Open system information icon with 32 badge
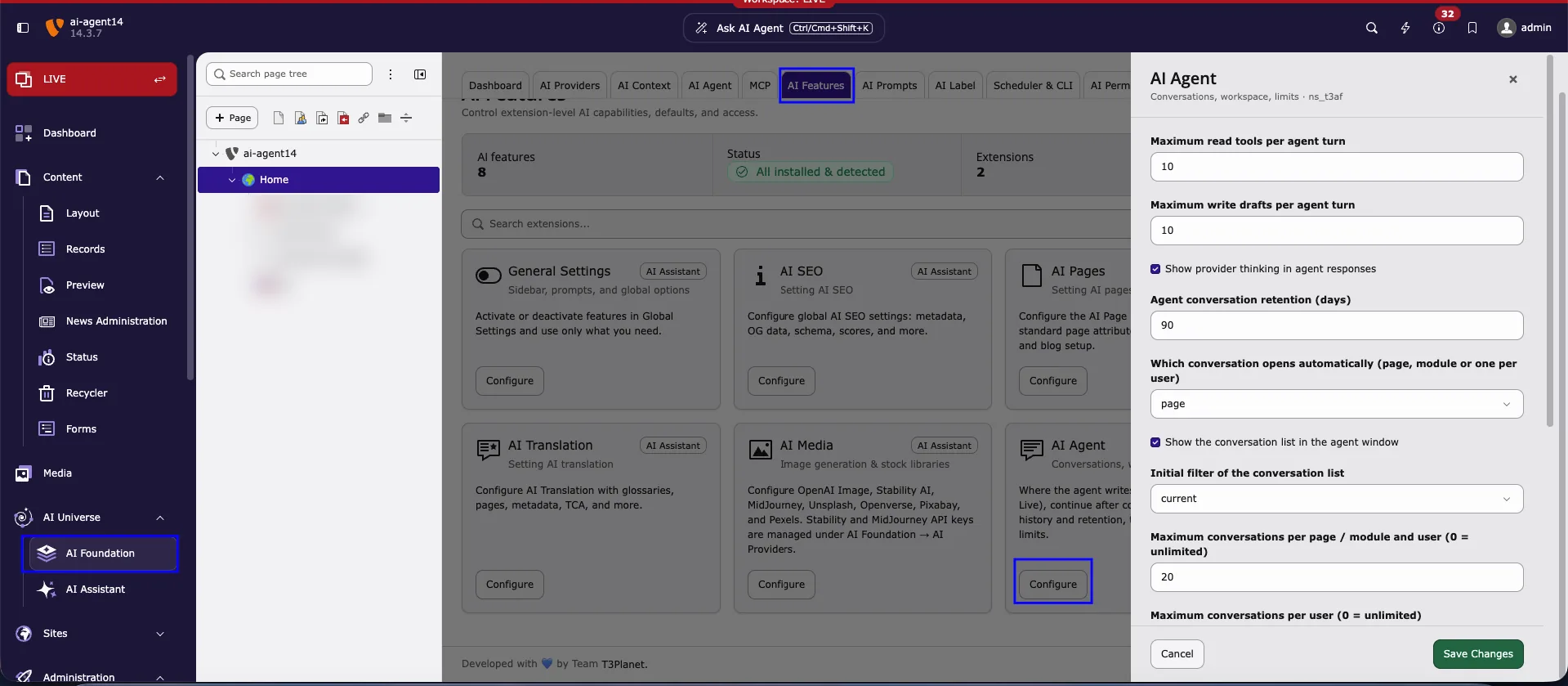 [1439, 28]
